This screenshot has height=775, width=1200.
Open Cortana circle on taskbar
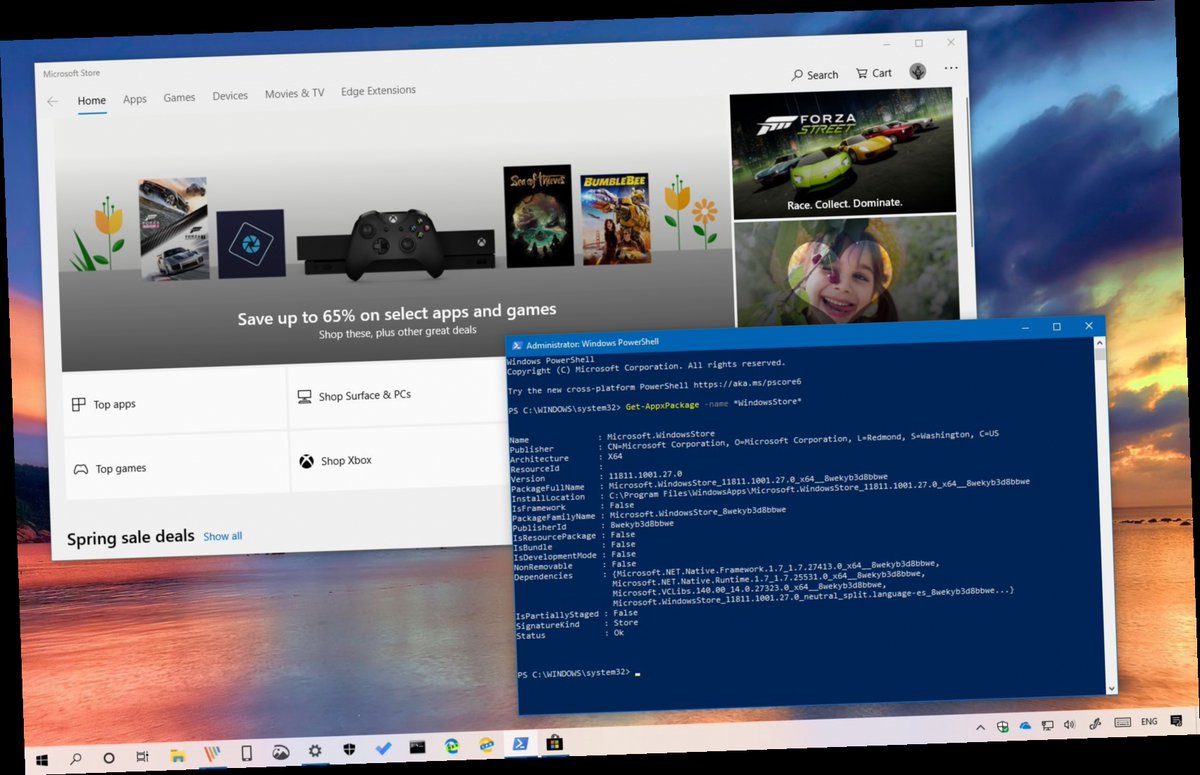coord(109,758)
